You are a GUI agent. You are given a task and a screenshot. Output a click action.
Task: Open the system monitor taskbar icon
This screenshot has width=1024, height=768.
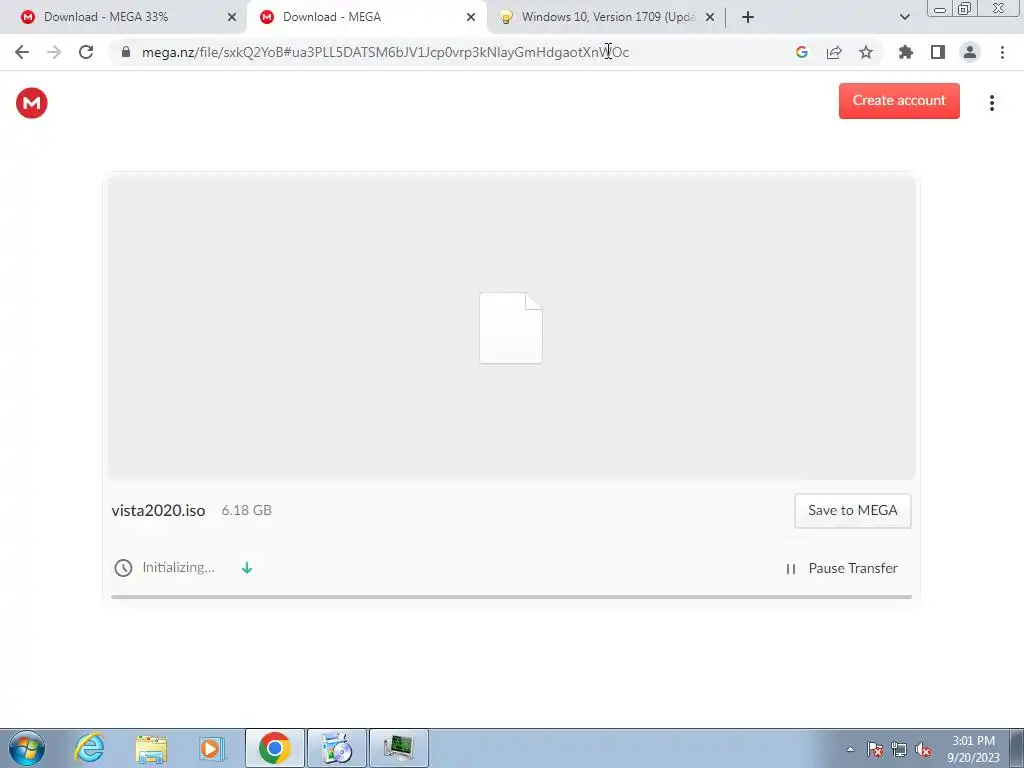[x=399, y=748]
